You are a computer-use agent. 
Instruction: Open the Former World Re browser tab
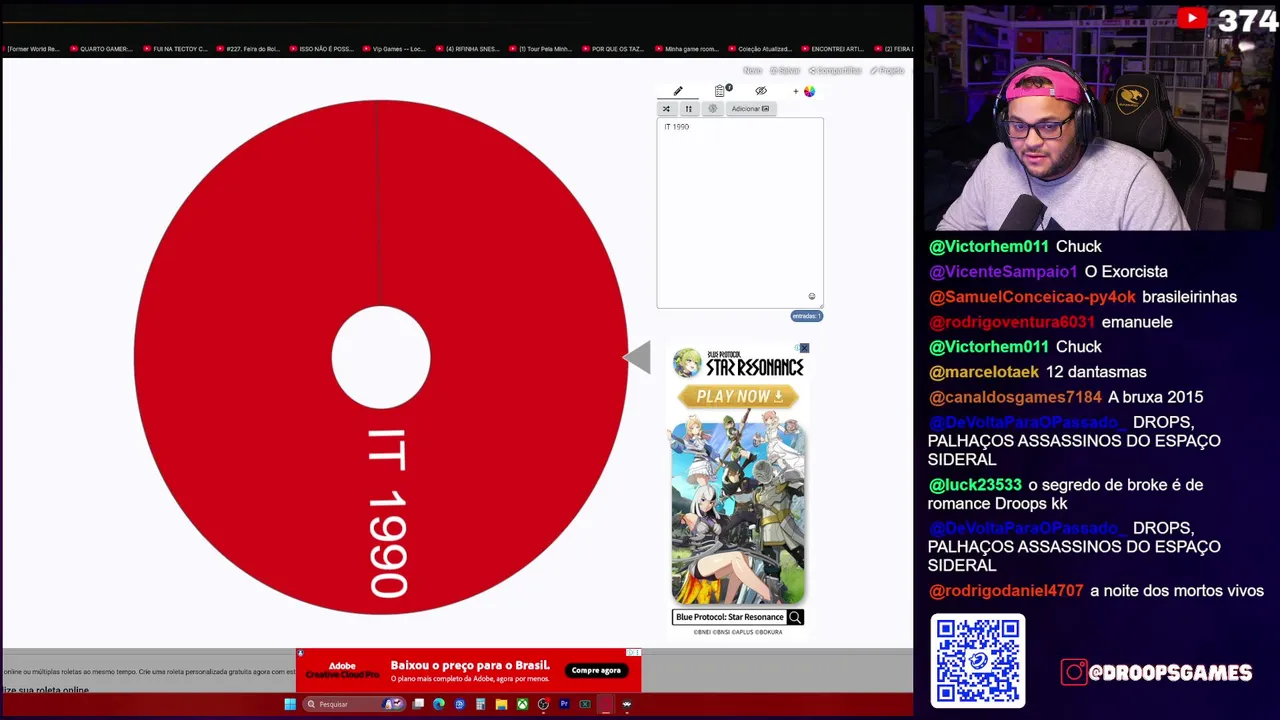click(31, 49)
